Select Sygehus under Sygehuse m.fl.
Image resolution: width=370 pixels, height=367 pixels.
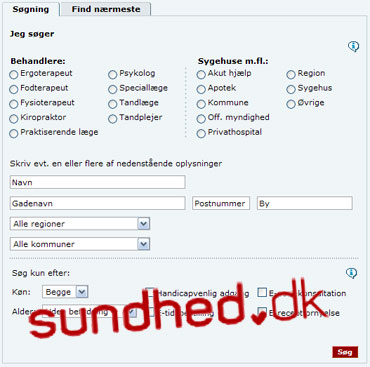291,89
